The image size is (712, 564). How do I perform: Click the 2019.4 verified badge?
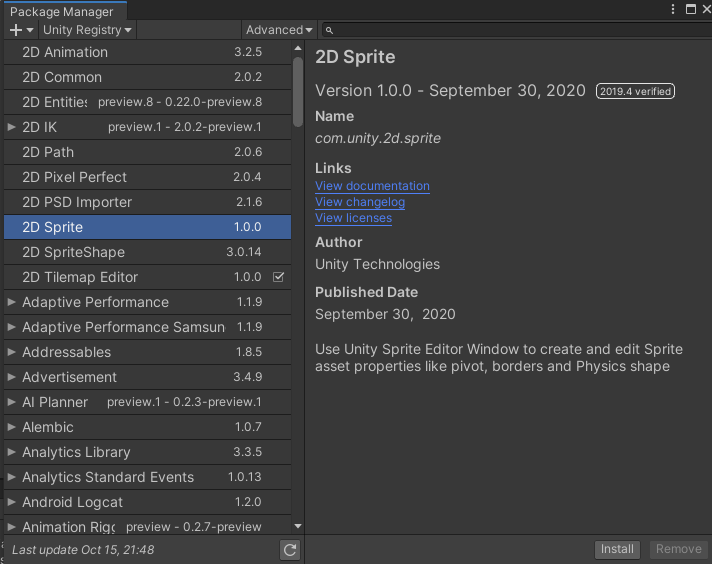(x=635, y=91)
